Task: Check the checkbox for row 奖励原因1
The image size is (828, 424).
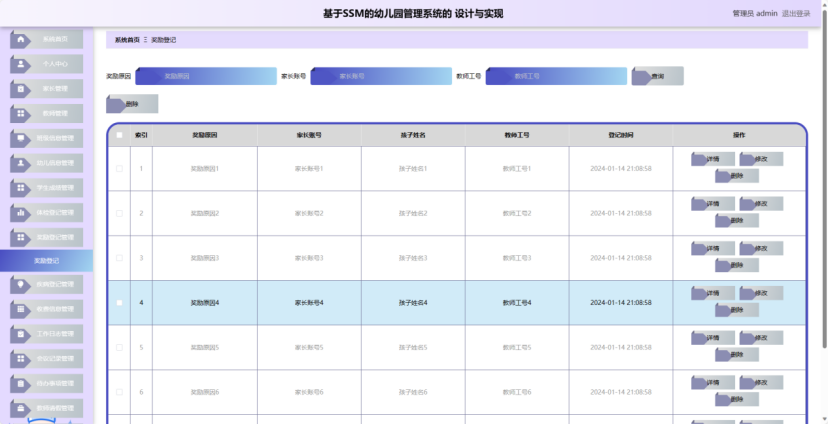Action: (119, 168)
